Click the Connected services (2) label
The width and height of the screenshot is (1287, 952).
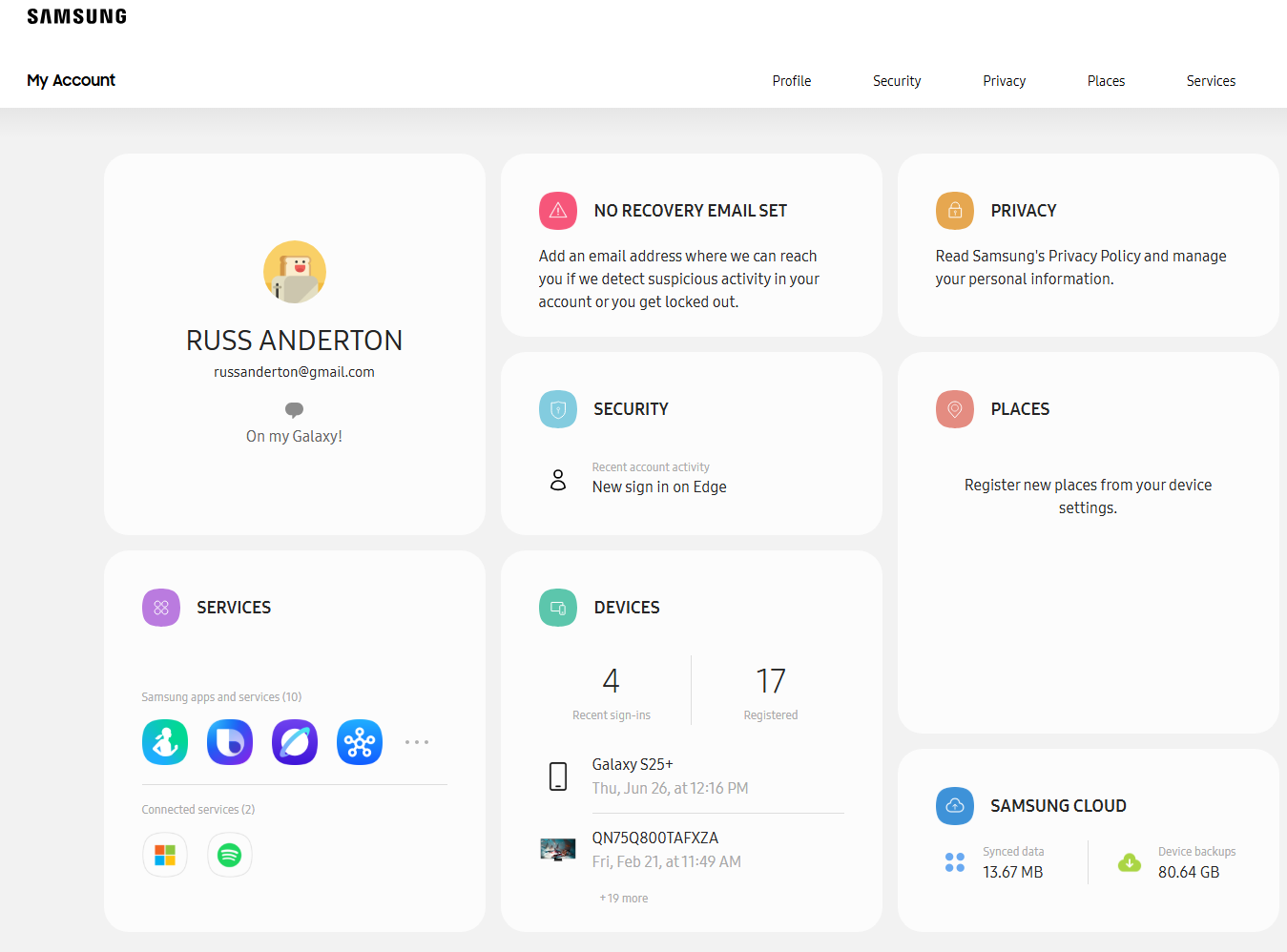198,810
